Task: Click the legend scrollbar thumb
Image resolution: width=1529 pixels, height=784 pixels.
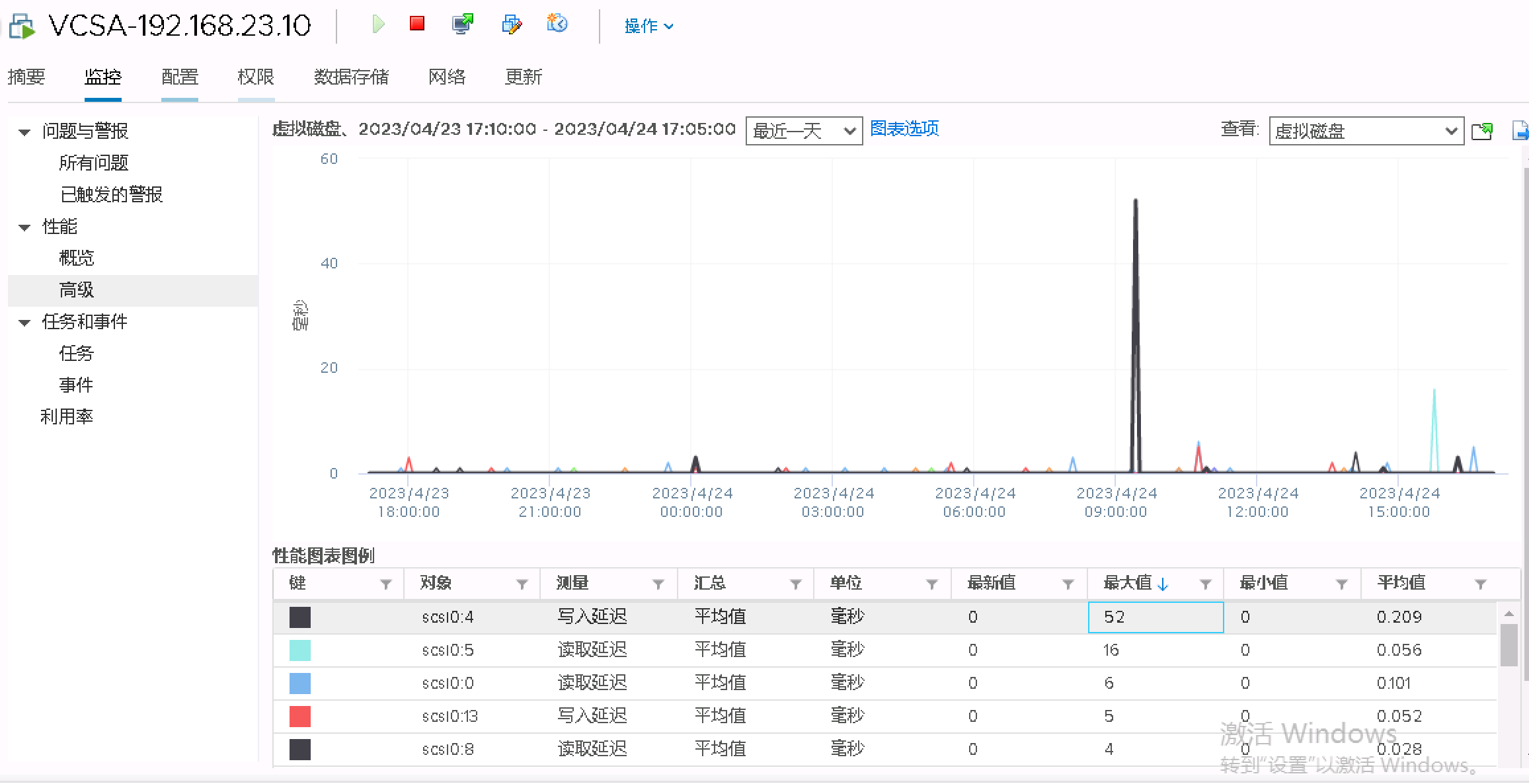Action: pyautogui.click(x=1509, y=646)
